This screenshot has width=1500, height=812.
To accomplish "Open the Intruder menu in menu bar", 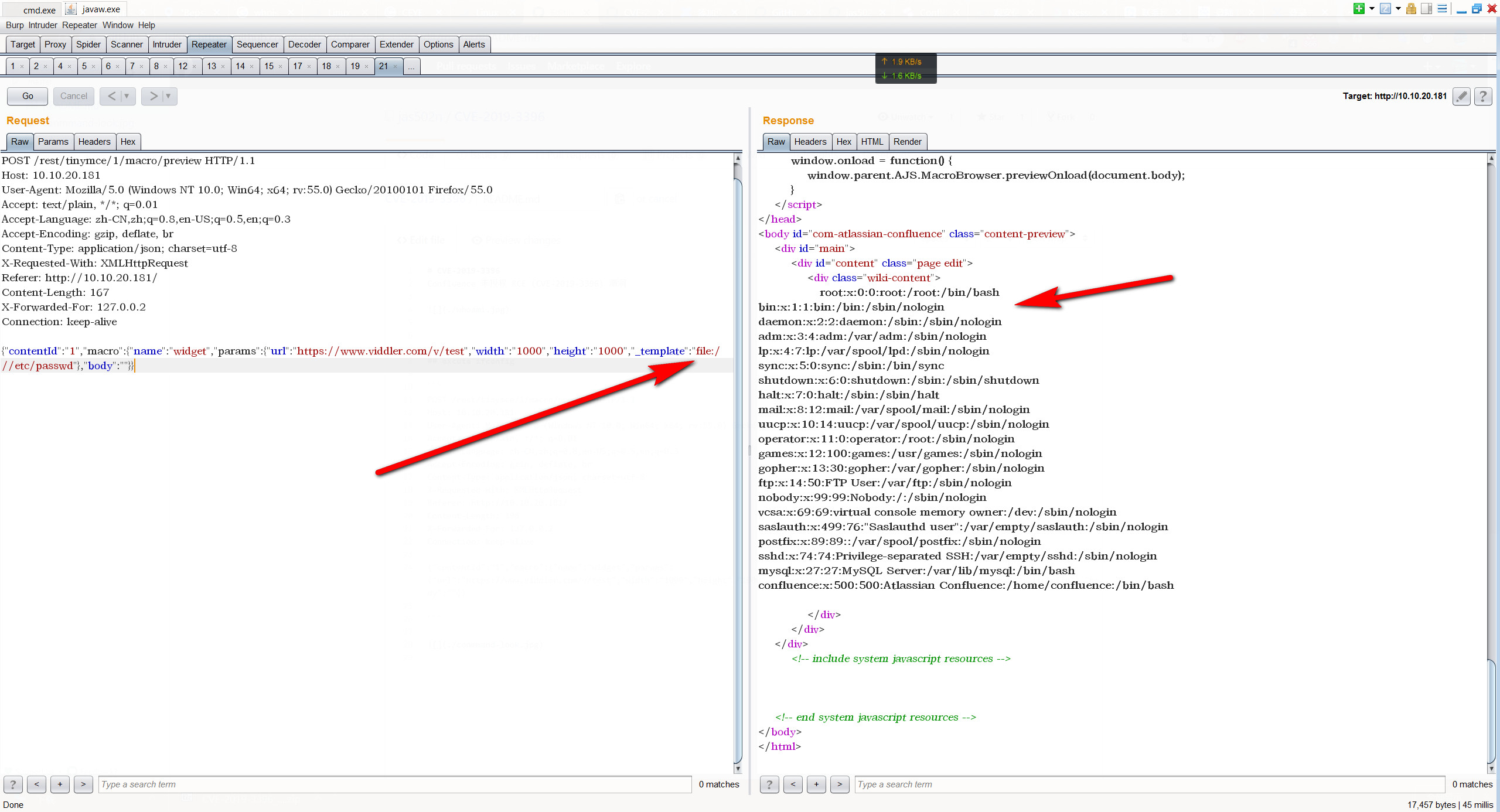I will coord(43,25).
